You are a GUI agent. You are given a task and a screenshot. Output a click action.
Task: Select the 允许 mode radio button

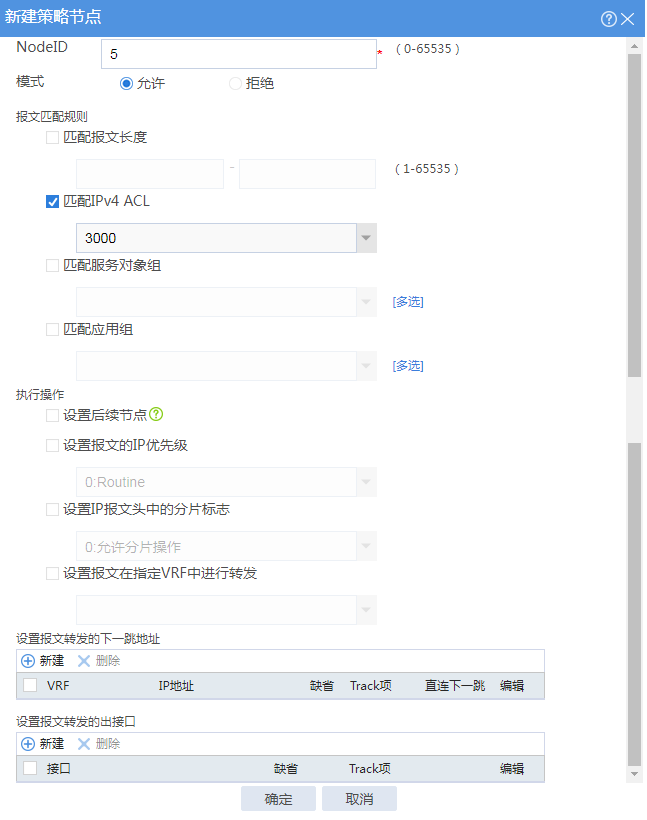tap(126, 84)
